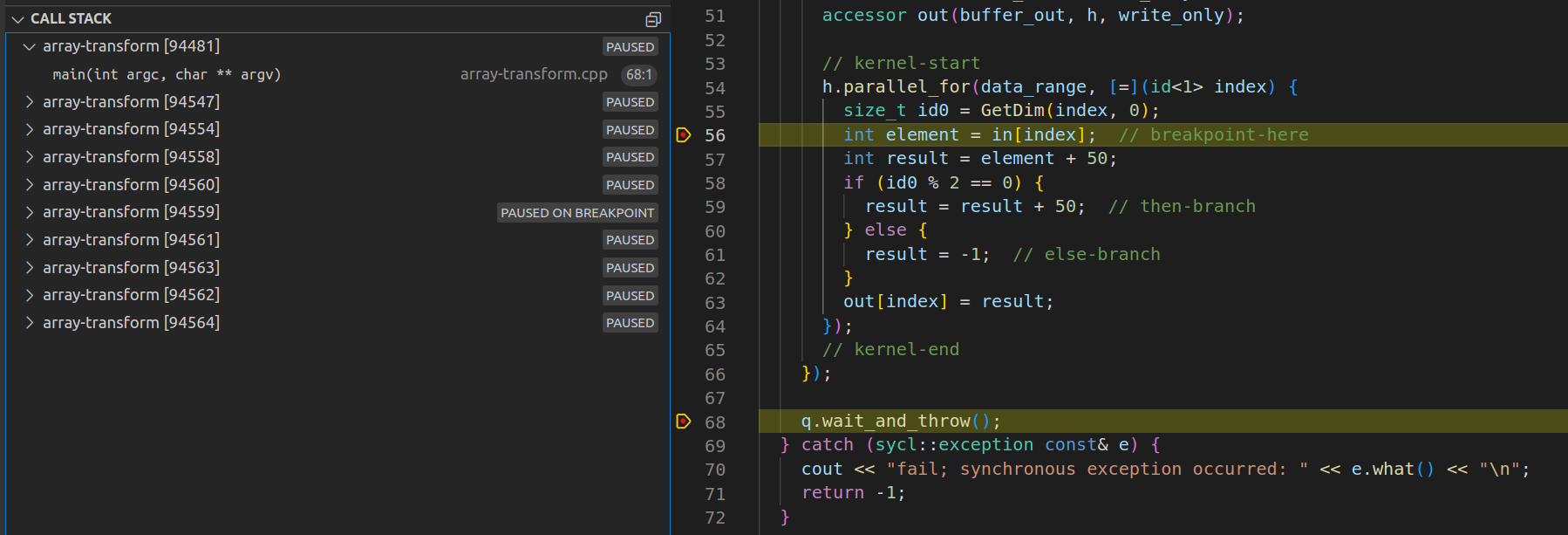
Task: Collapse thread array-transform [94481]
Action: (30, 47)
